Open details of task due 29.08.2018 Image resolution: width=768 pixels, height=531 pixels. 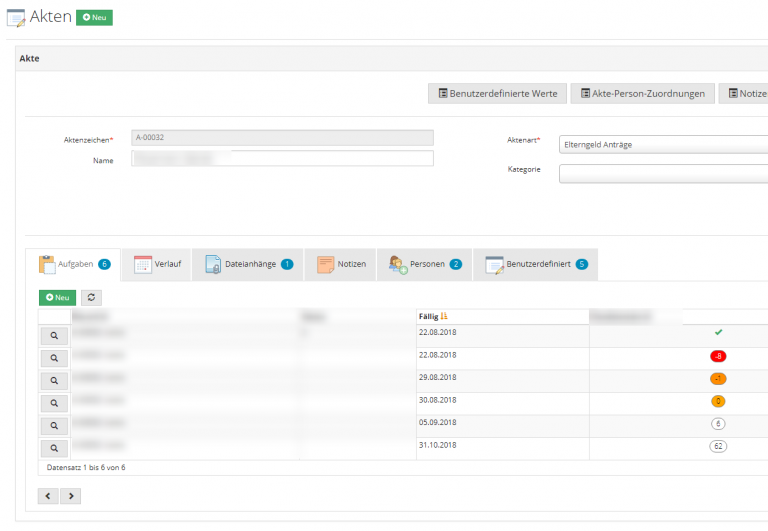point(54,381)
